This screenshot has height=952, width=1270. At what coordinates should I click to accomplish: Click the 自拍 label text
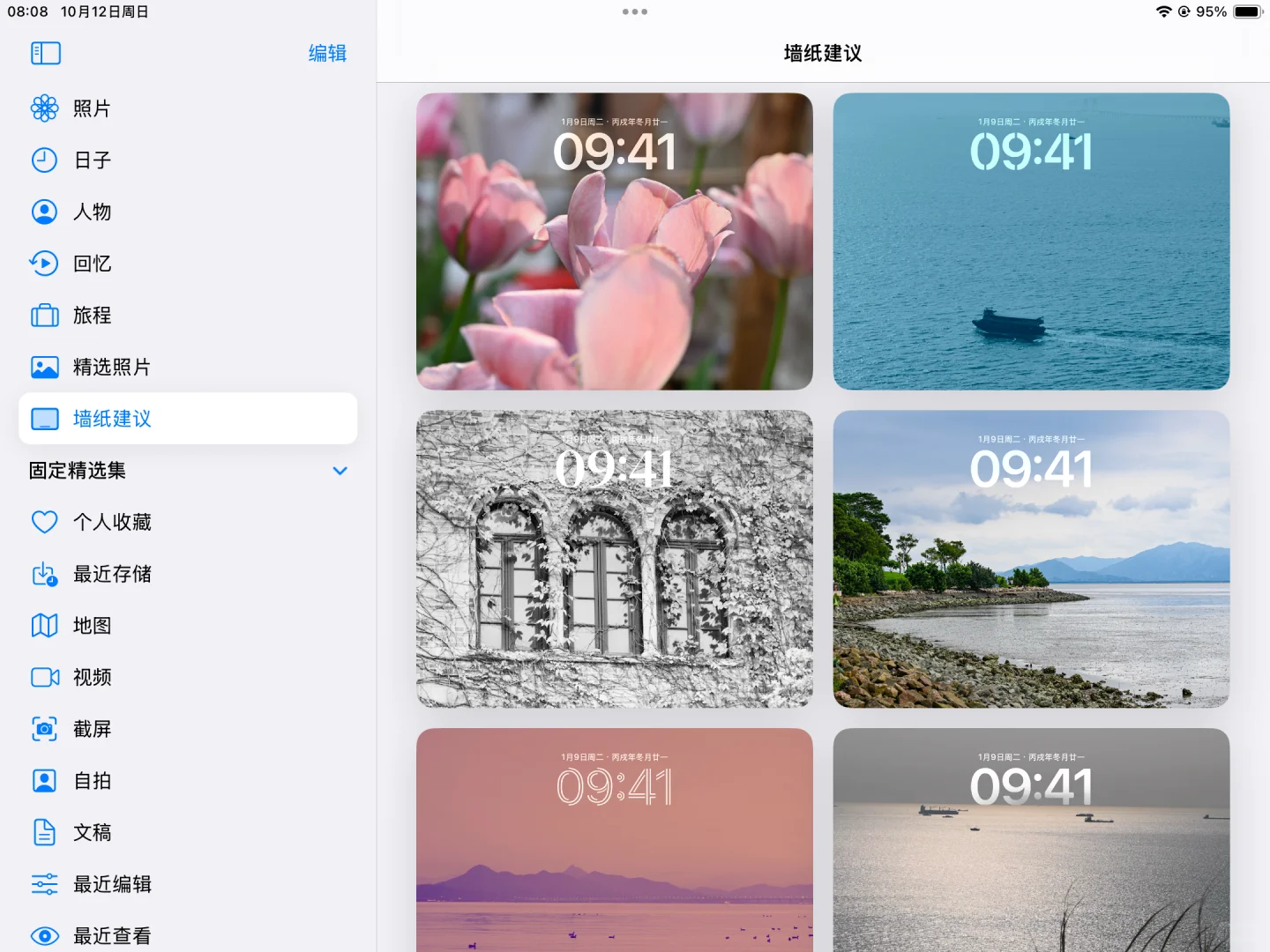(x=93, y=781)
